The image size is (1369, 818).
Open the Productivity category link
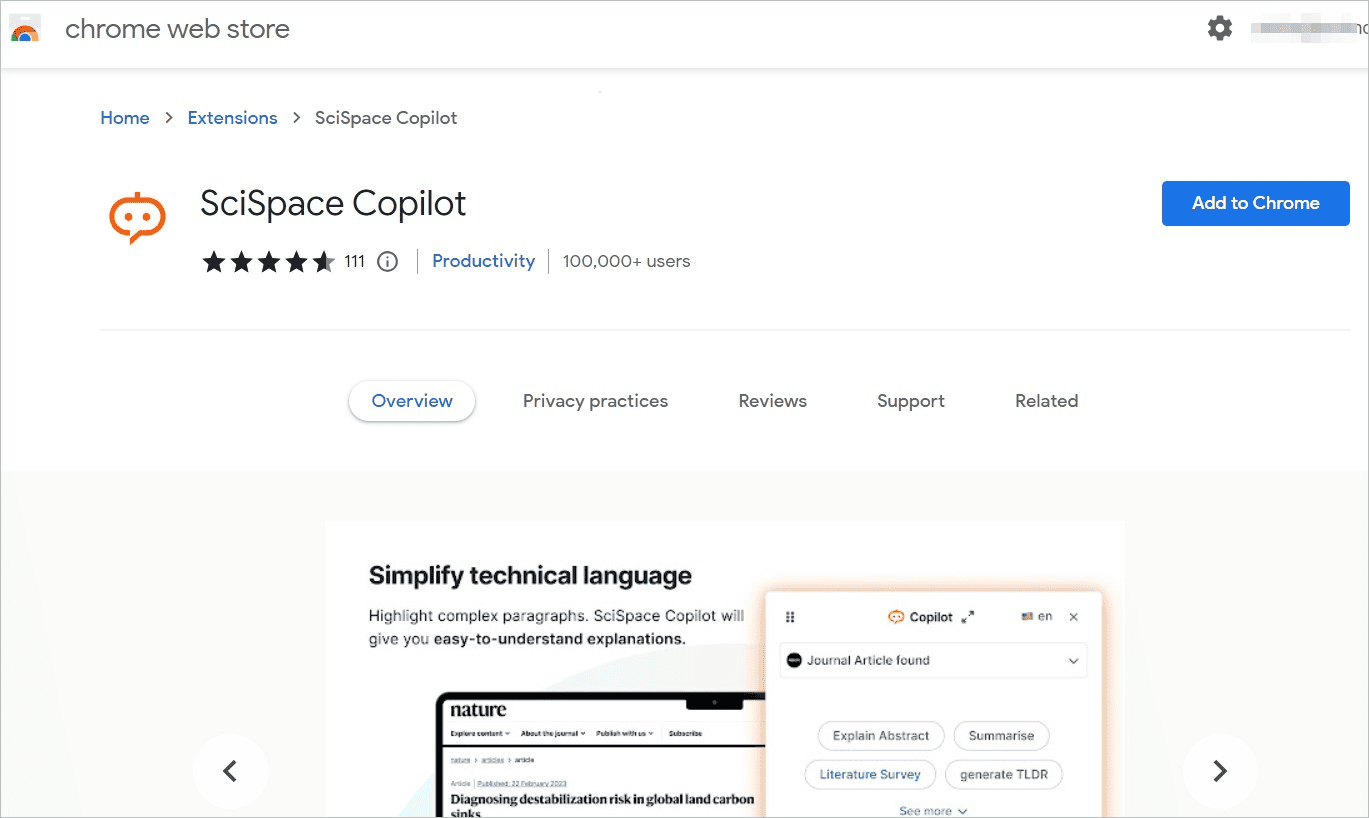point(484,261)
